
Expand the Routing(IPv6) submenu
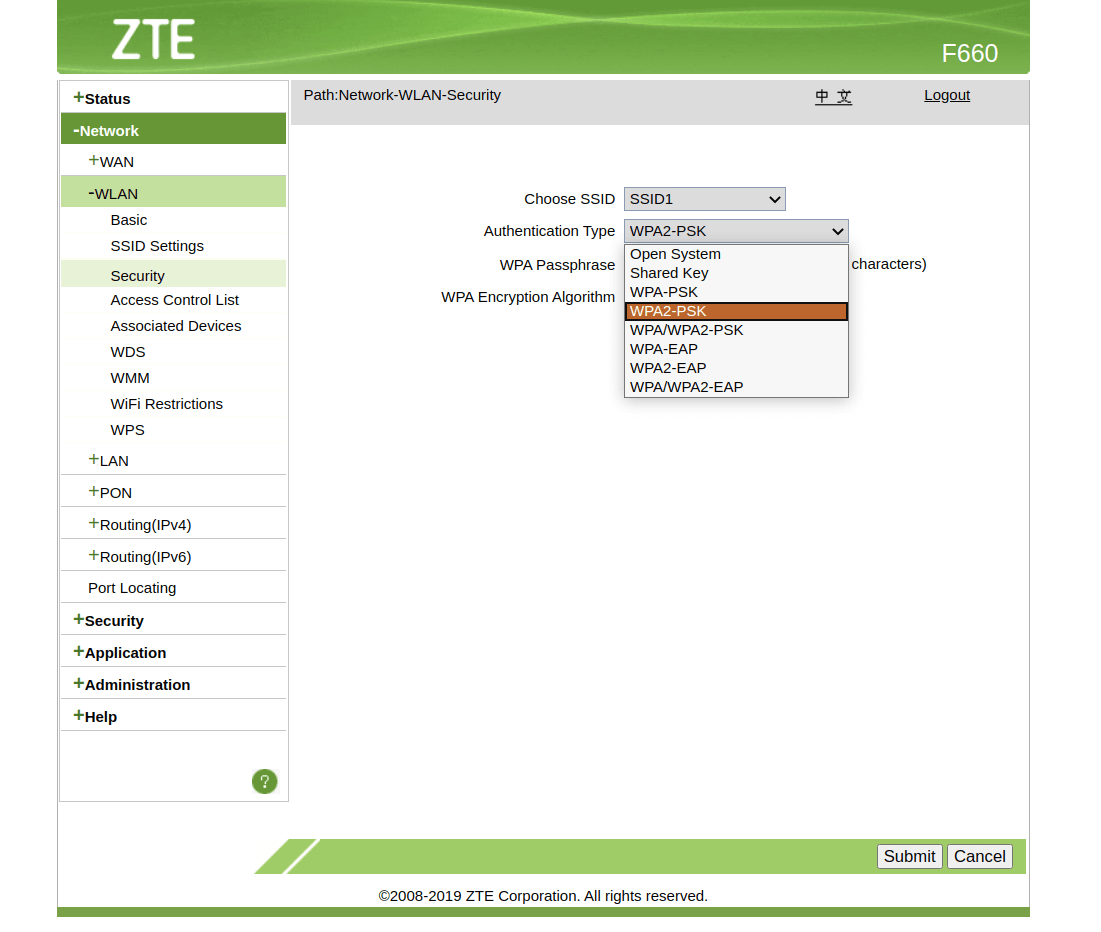coord(140,556)
